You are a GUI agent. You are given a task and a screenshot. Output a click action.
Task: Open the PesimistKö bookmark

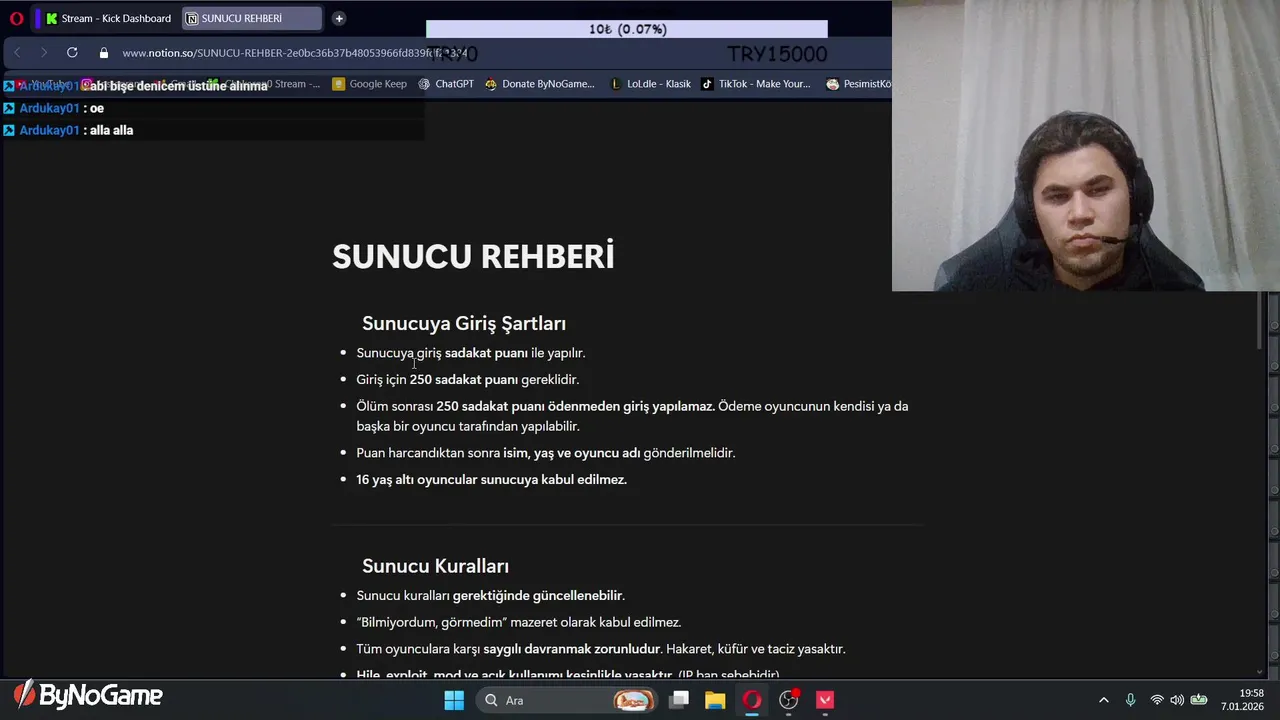coord(858,84)
